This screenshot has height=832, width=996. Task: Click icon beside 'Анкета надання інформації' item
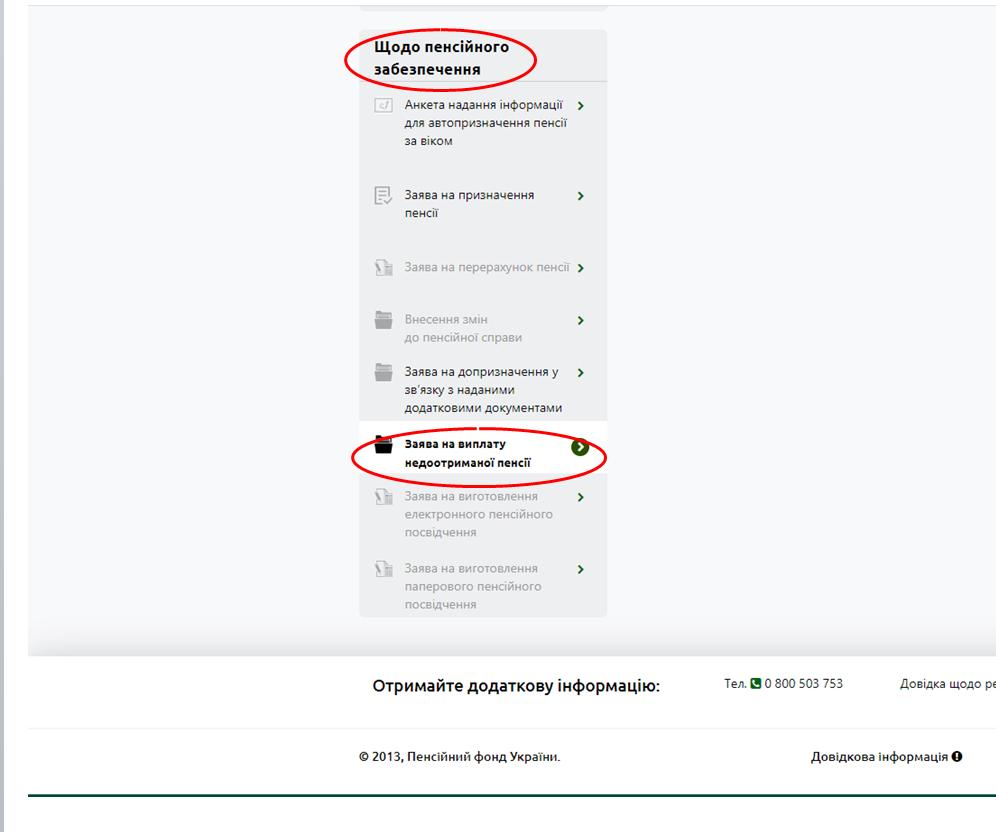pos(383,105)
